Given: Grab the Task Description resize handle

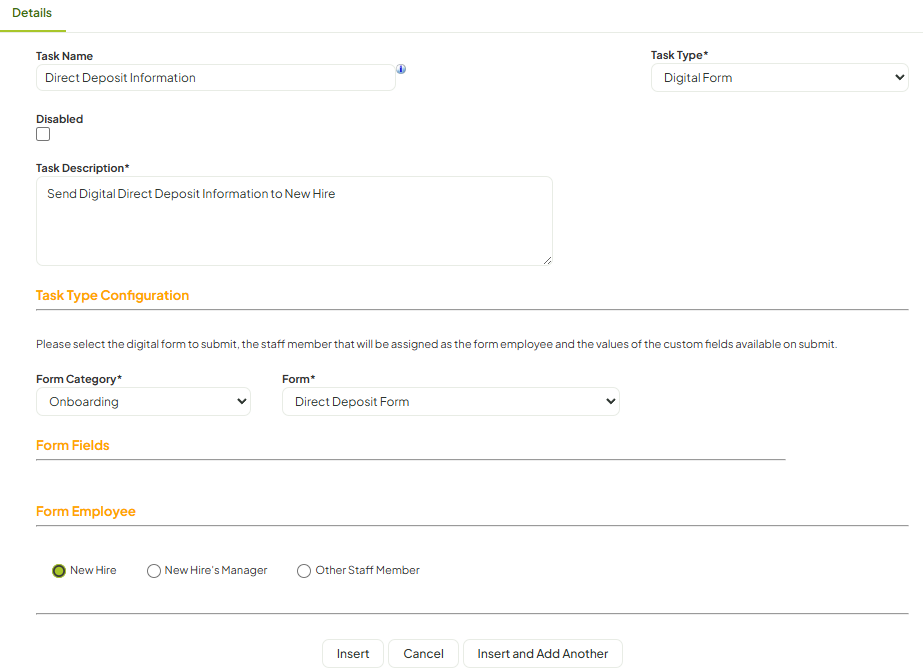Looking at the screenshot, I should [x=547, y=261].
